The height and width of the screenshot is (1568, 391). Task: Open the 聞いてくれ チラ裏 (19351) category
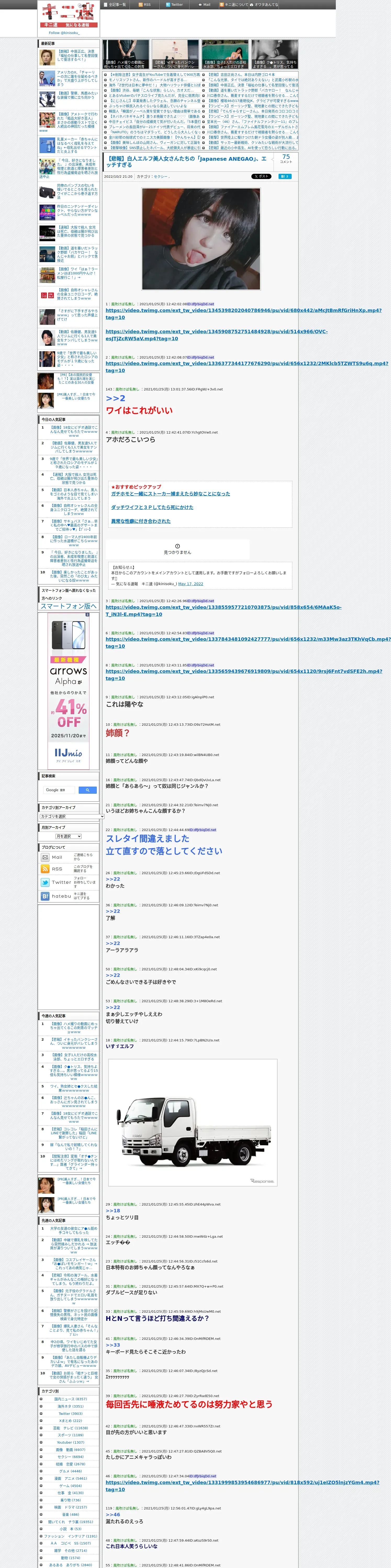[71, 1522]
